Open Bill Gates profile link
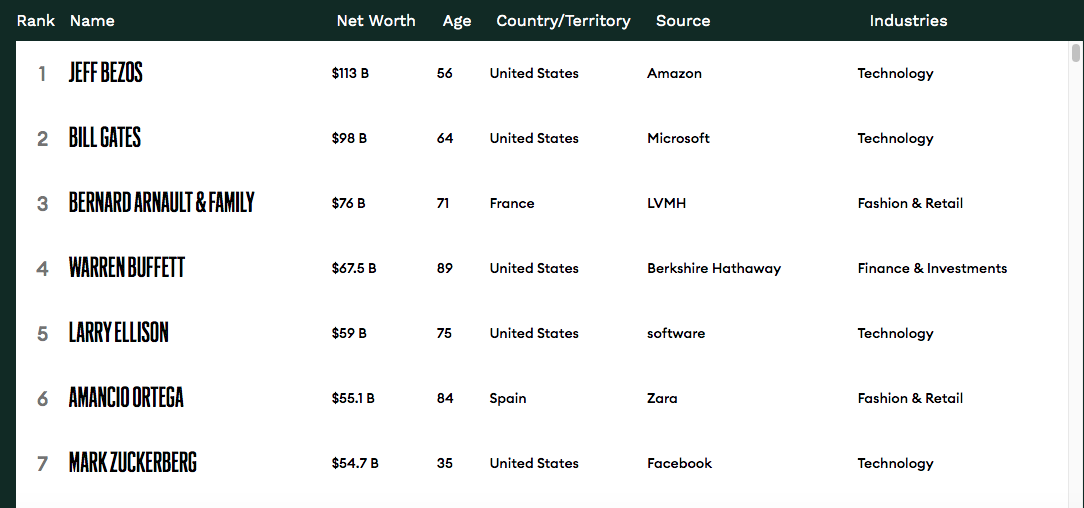Screen dimensions: 1084x508 point(105,138)
